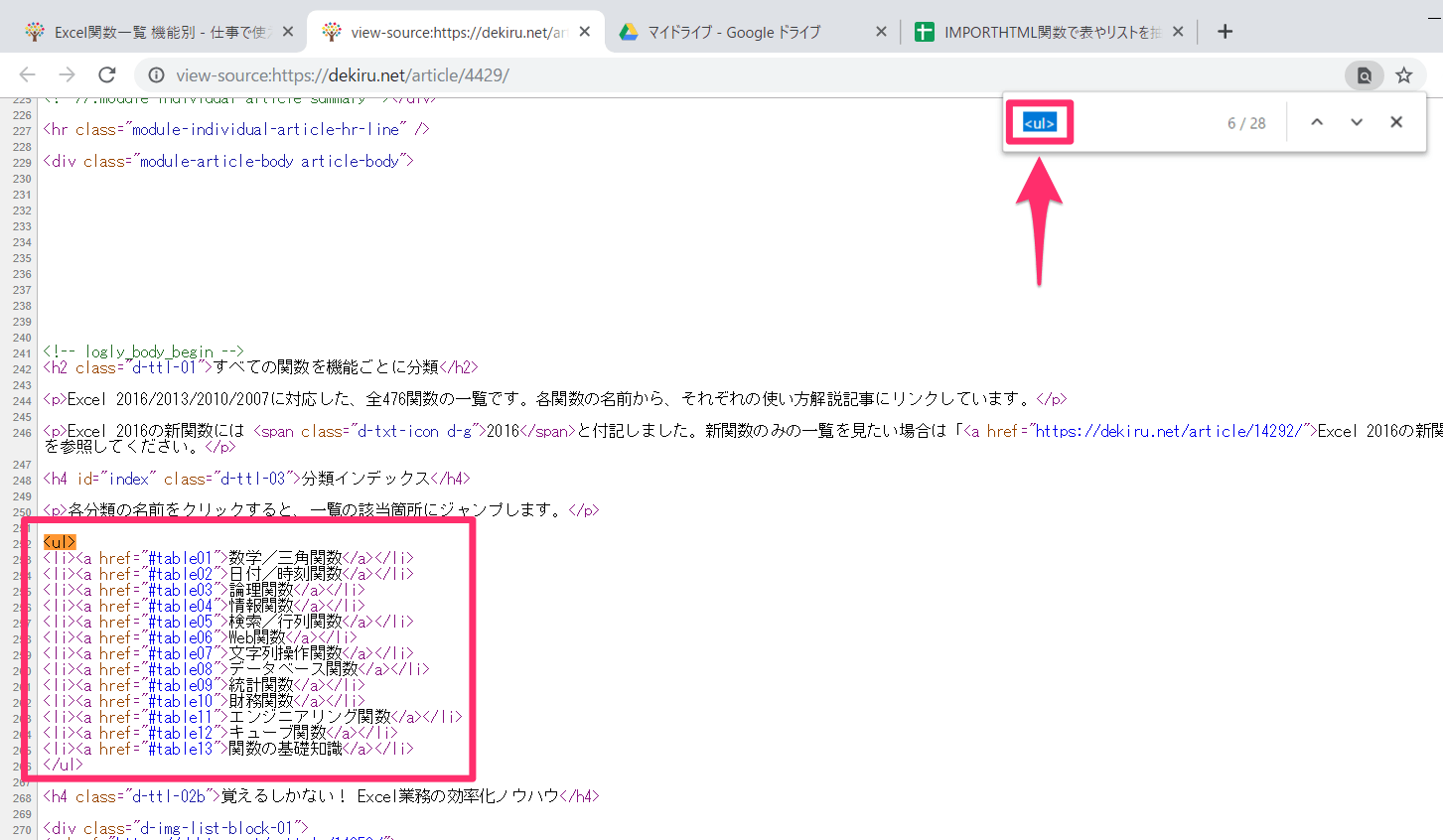Open a new browser tab
Screen dimensions: 1443x840
[x=1226, y=32]
